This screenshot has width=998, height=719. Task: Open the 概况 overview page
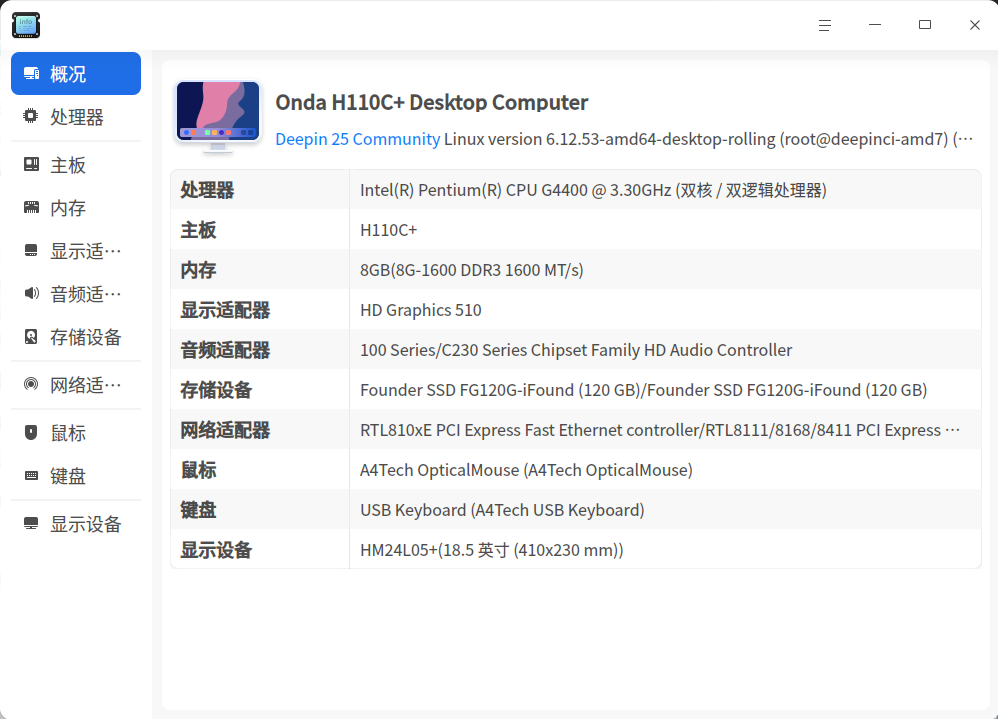(76, 74)
